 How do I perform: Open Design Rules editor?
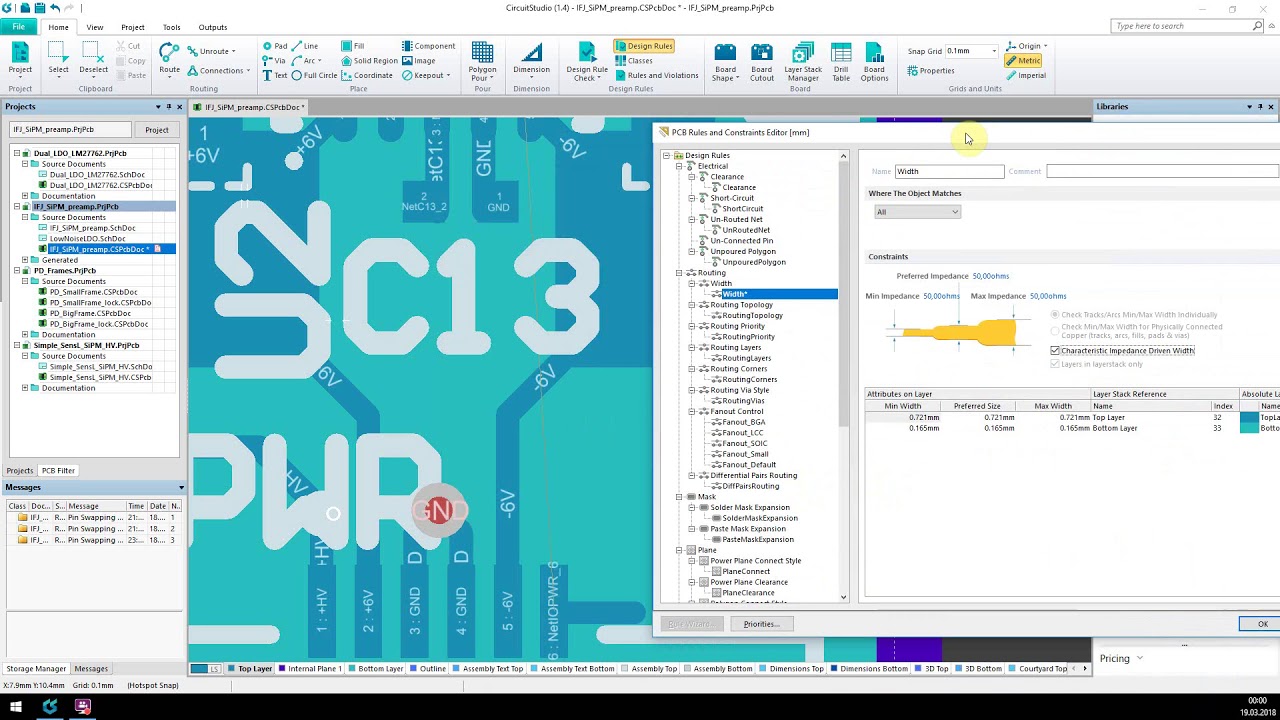pyautogui.click(x=643, y=46)
